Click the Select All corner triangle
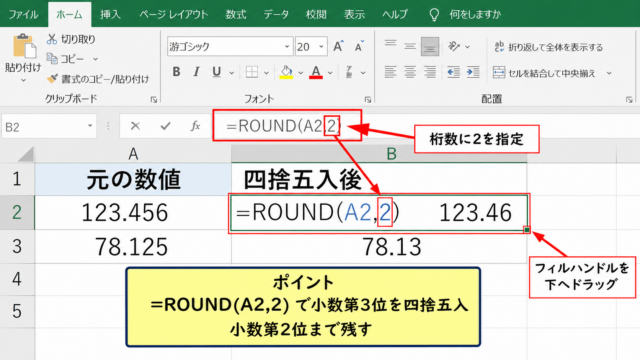640x360 pixels. pyautogui.click(x=25, y=154)
